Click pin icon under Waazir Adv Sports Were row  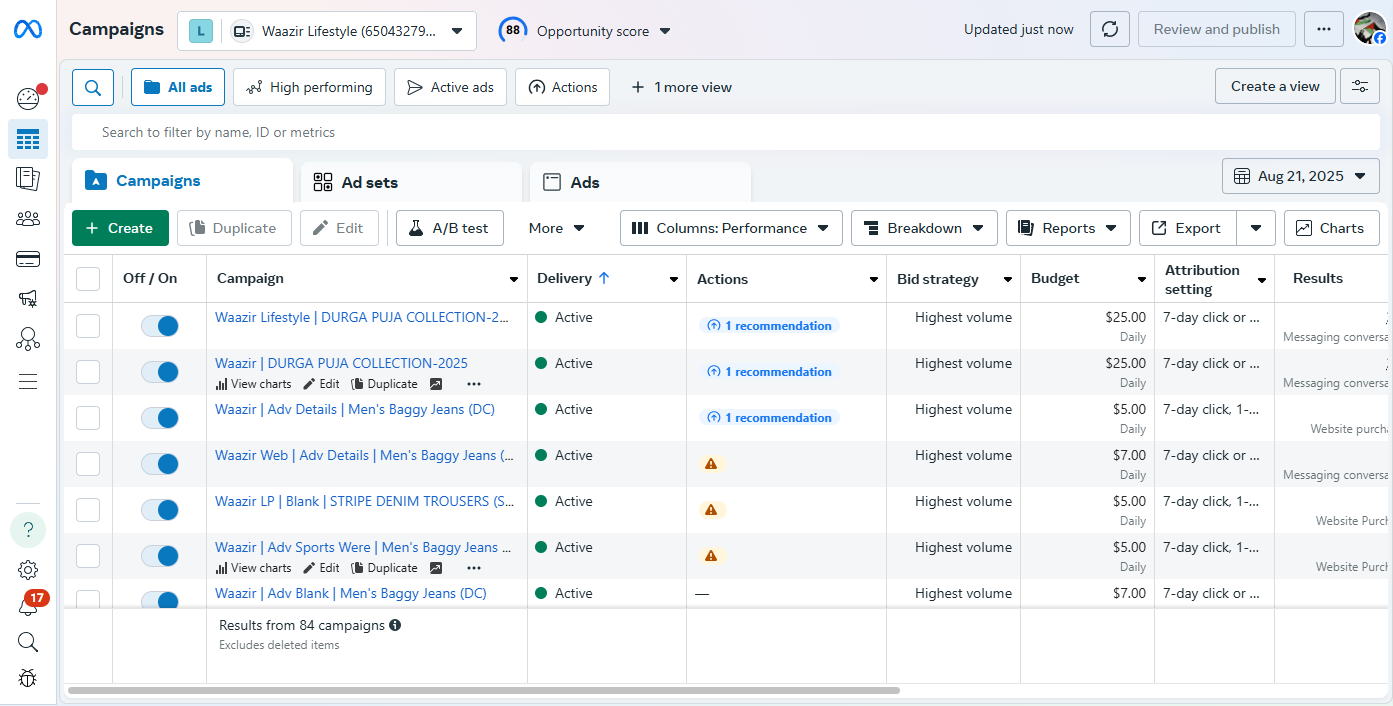[436, 568]
